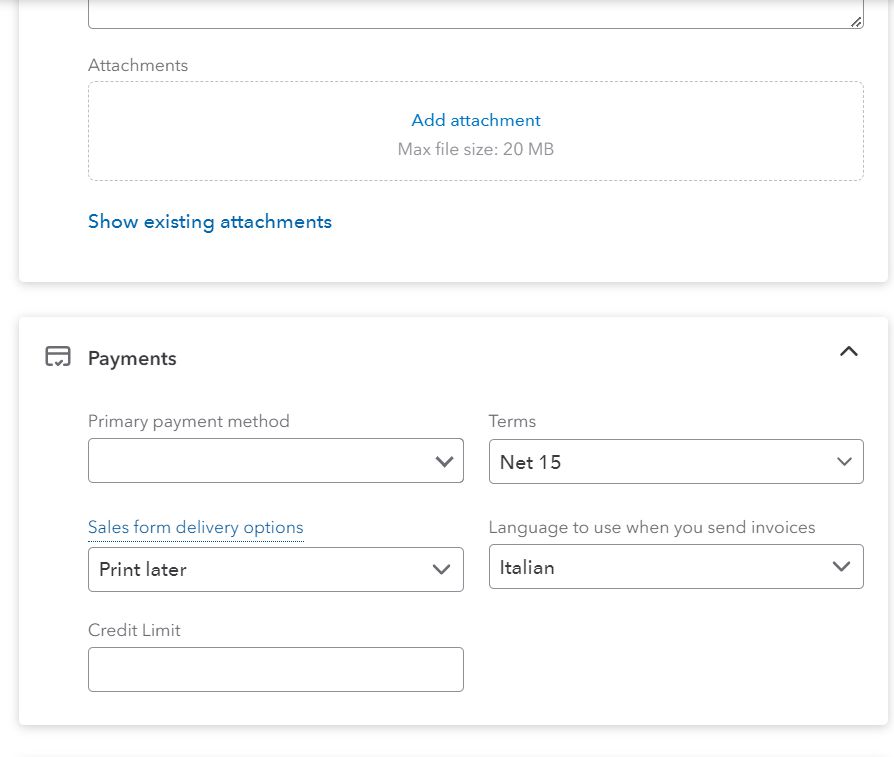Image resolution: width=894 pixels, height=757 pixels.
Task: Open the Primary payment method dropdown
Action: (276, 461)
